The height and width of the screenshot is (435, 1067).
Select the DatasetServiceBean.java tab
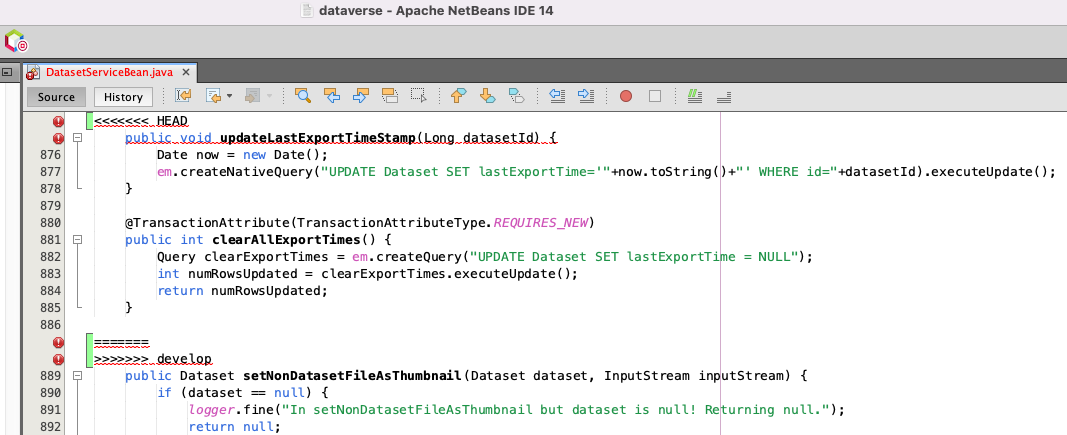pos(109,72)
